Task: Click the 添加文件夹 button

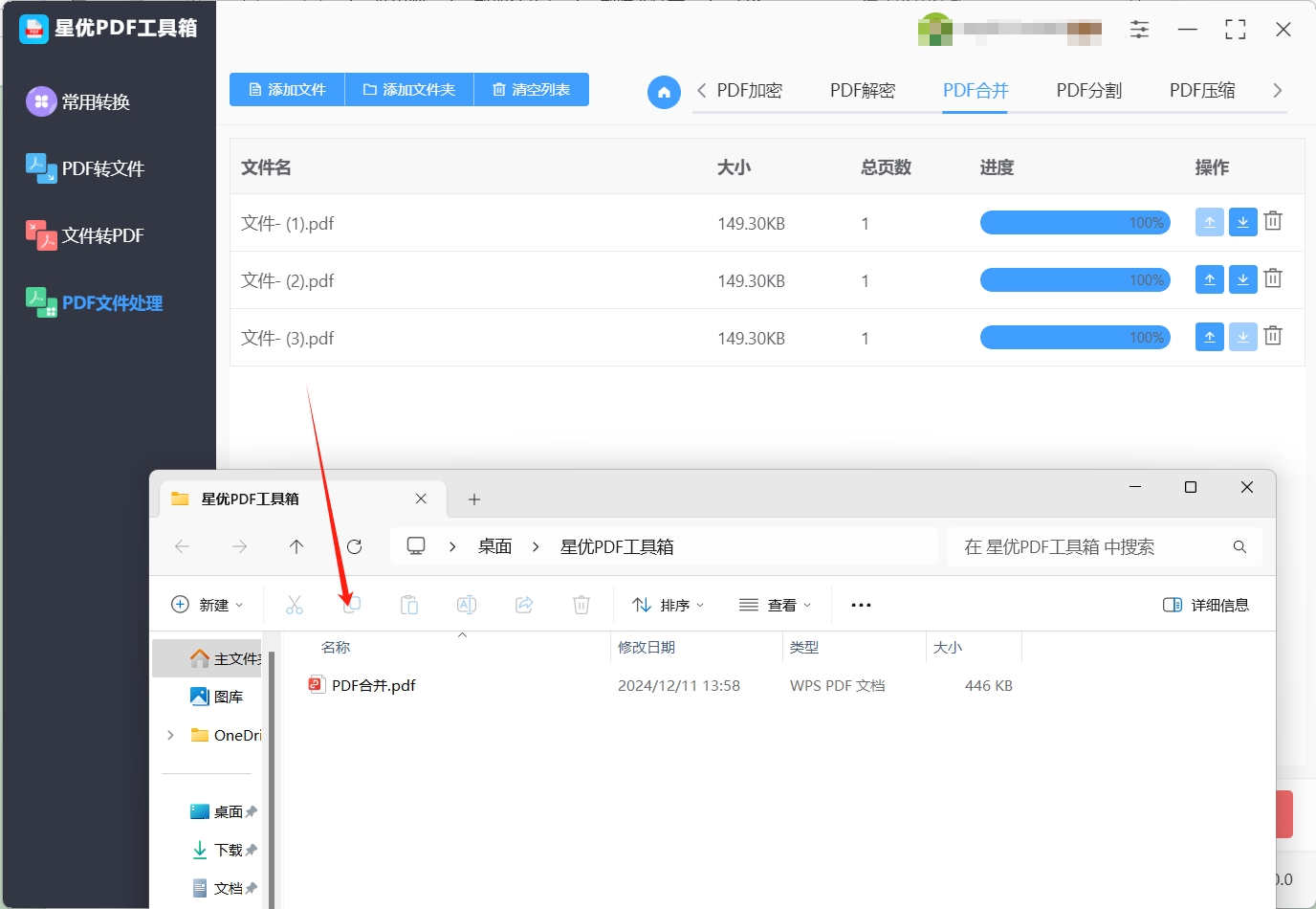Action: (409, 89)
